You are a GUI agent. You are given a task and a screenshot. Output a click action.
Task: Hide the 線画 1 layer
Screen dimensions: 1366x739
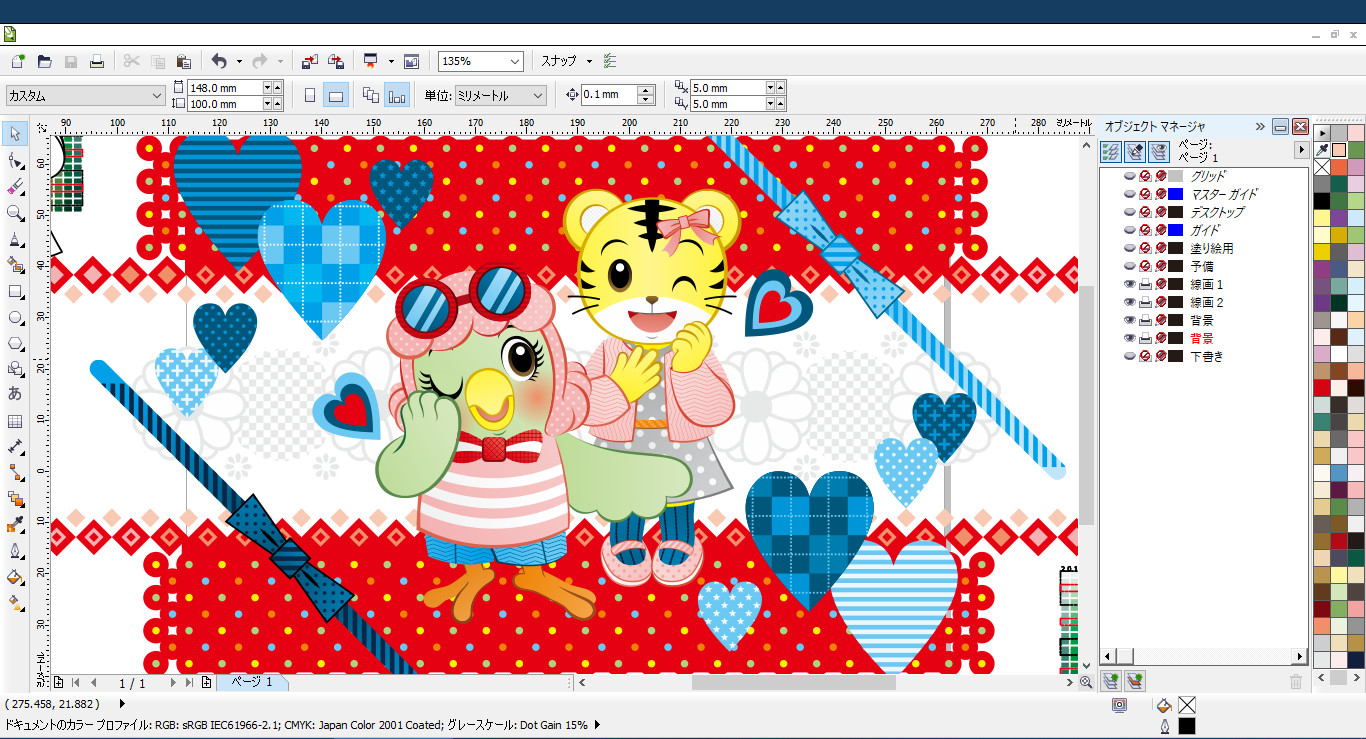pos(1129,285)
